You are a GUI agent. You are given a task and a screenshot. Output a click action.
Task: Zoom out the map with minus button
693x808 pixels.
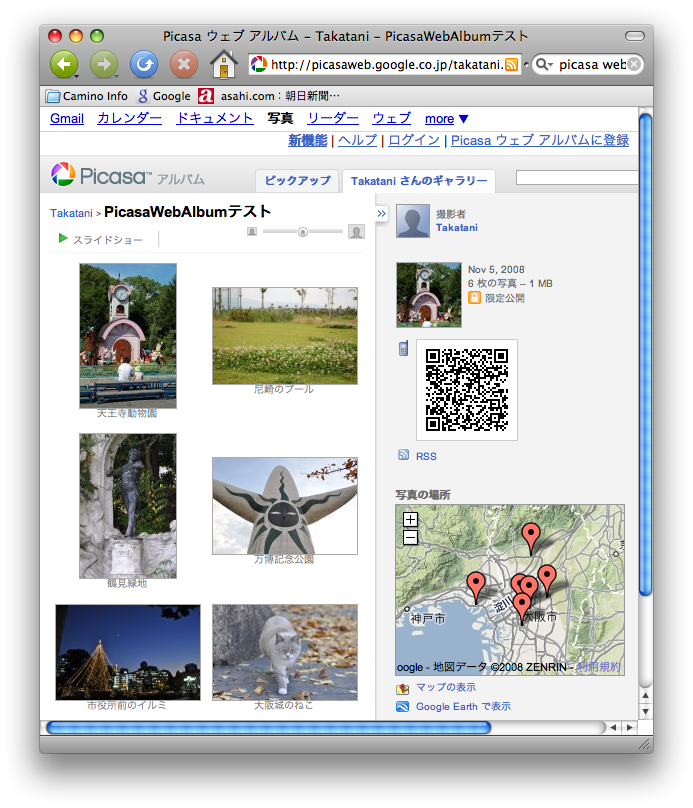[x=410, y=538]
